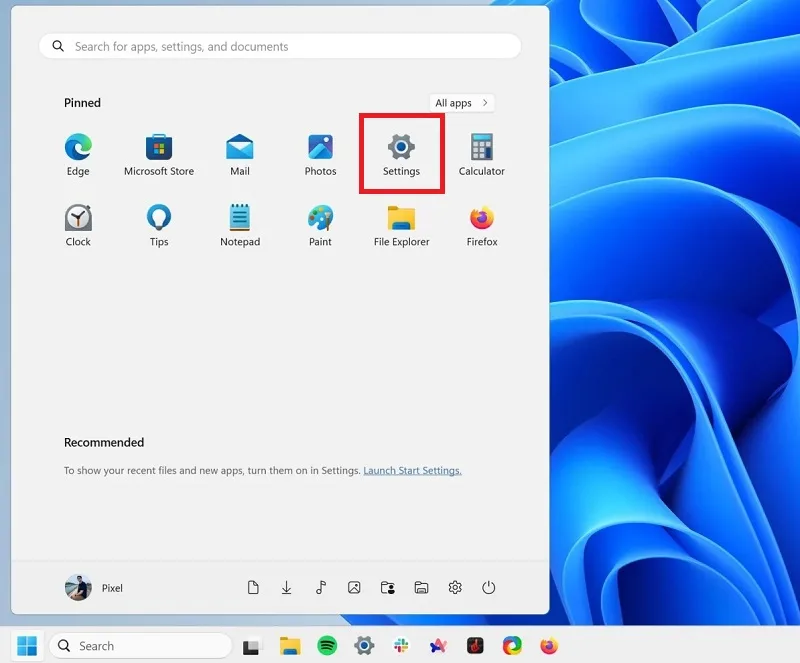Launch Microsoft Store from pinned apps
Viewport: 800px width, 663px height.
click(159, 155)
